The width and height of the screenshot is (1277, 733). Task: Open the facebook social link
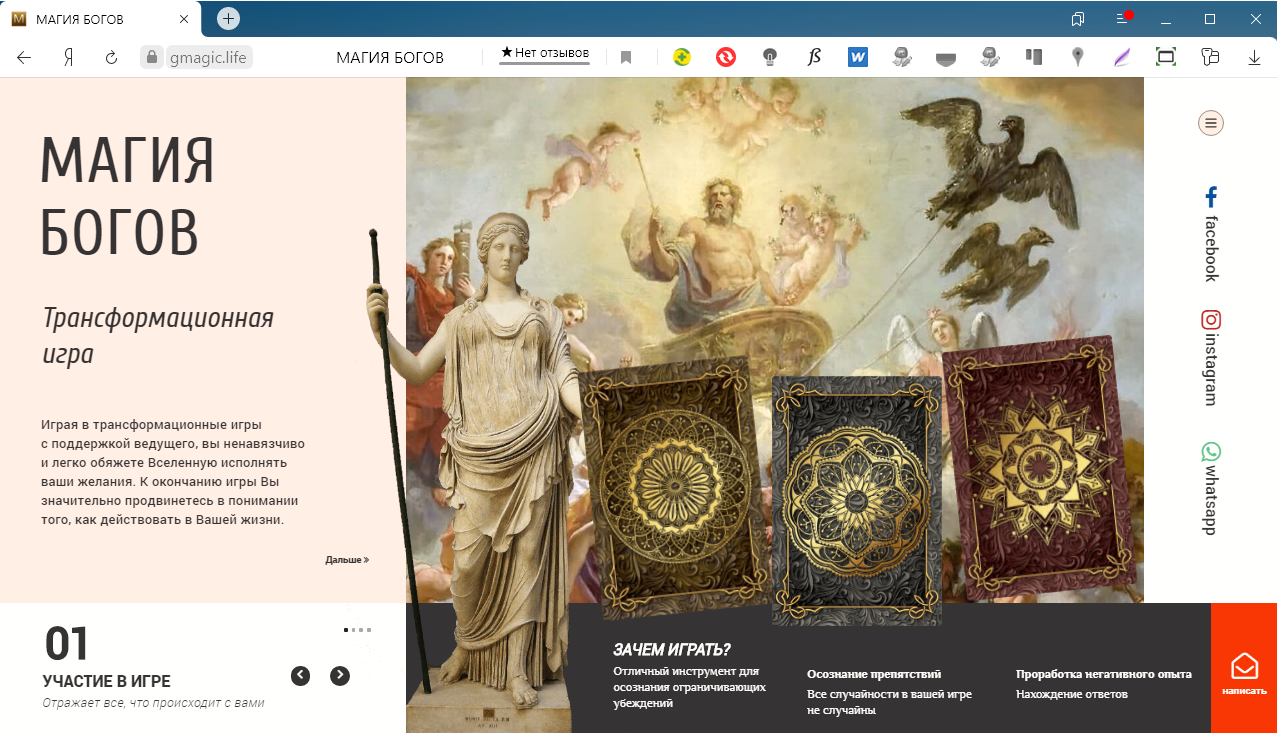point(1211,234)
